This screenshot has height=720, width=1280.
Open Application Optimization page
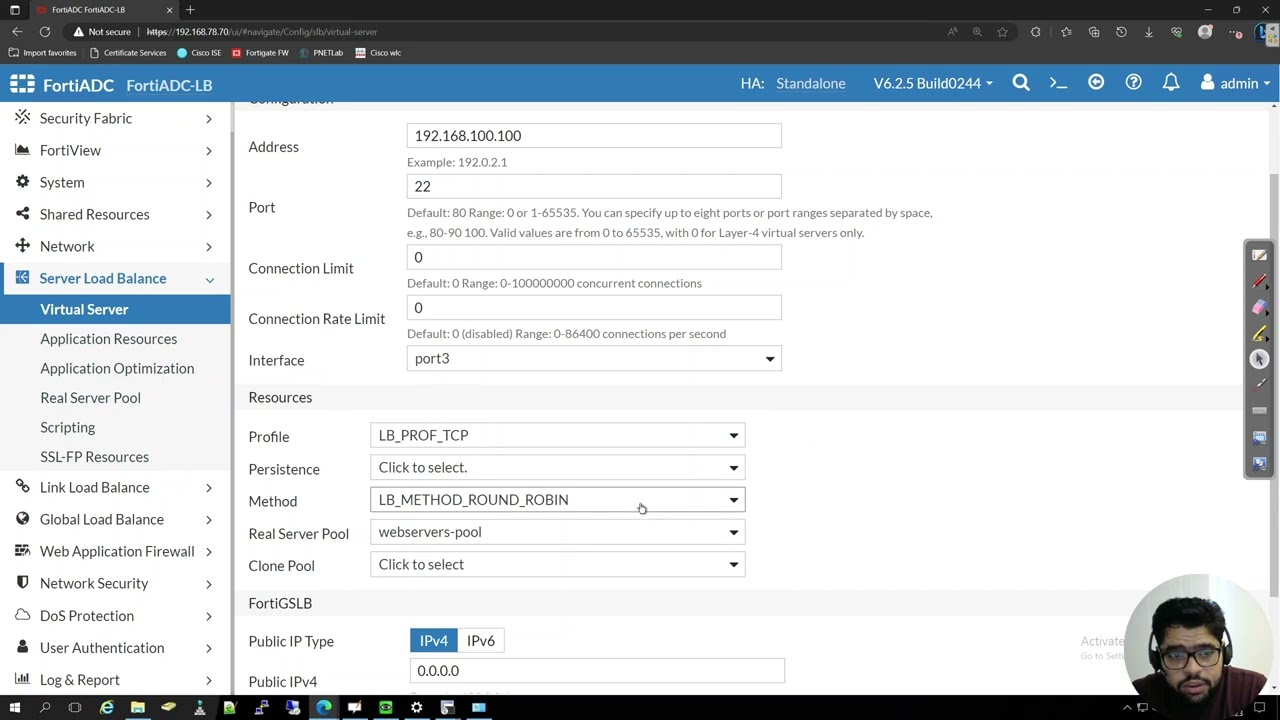point(117,368)
